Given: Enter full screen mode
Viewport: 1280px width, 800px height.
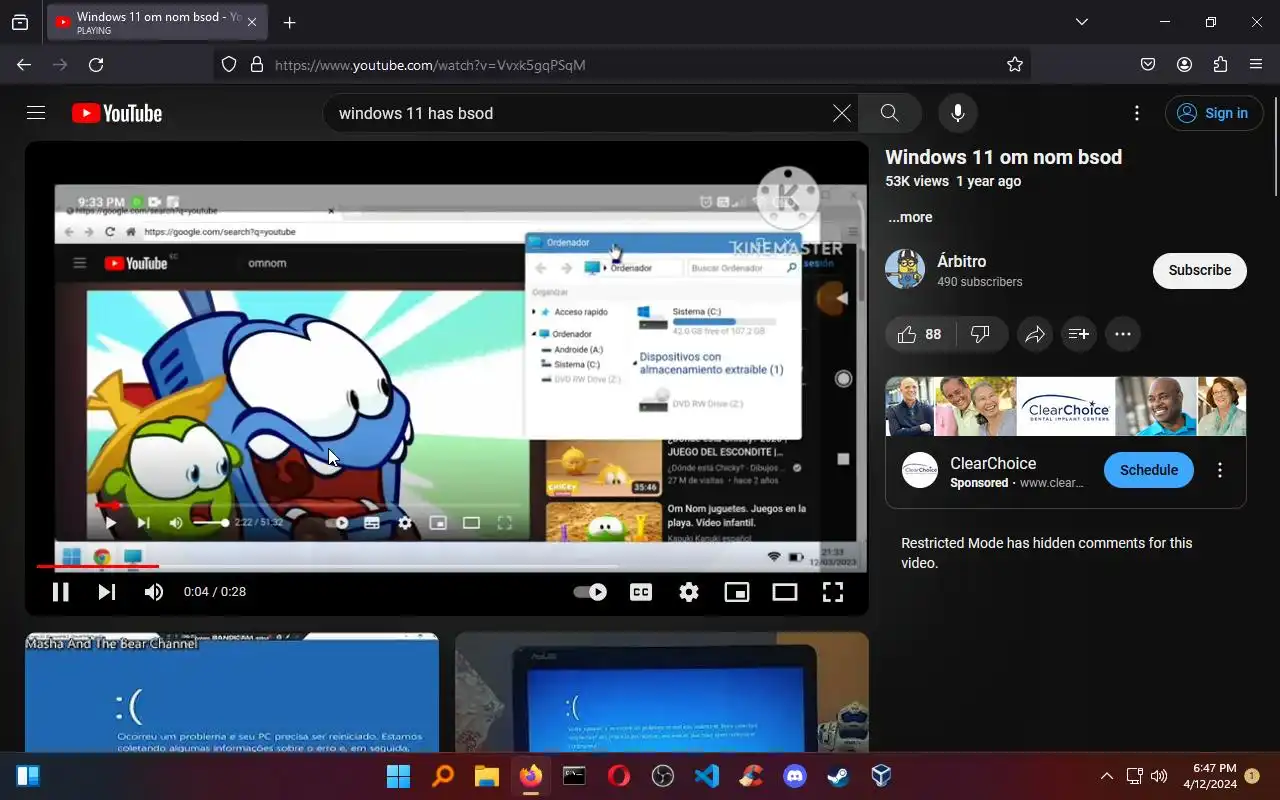Looking at the screenshot, I should point(833,592).
